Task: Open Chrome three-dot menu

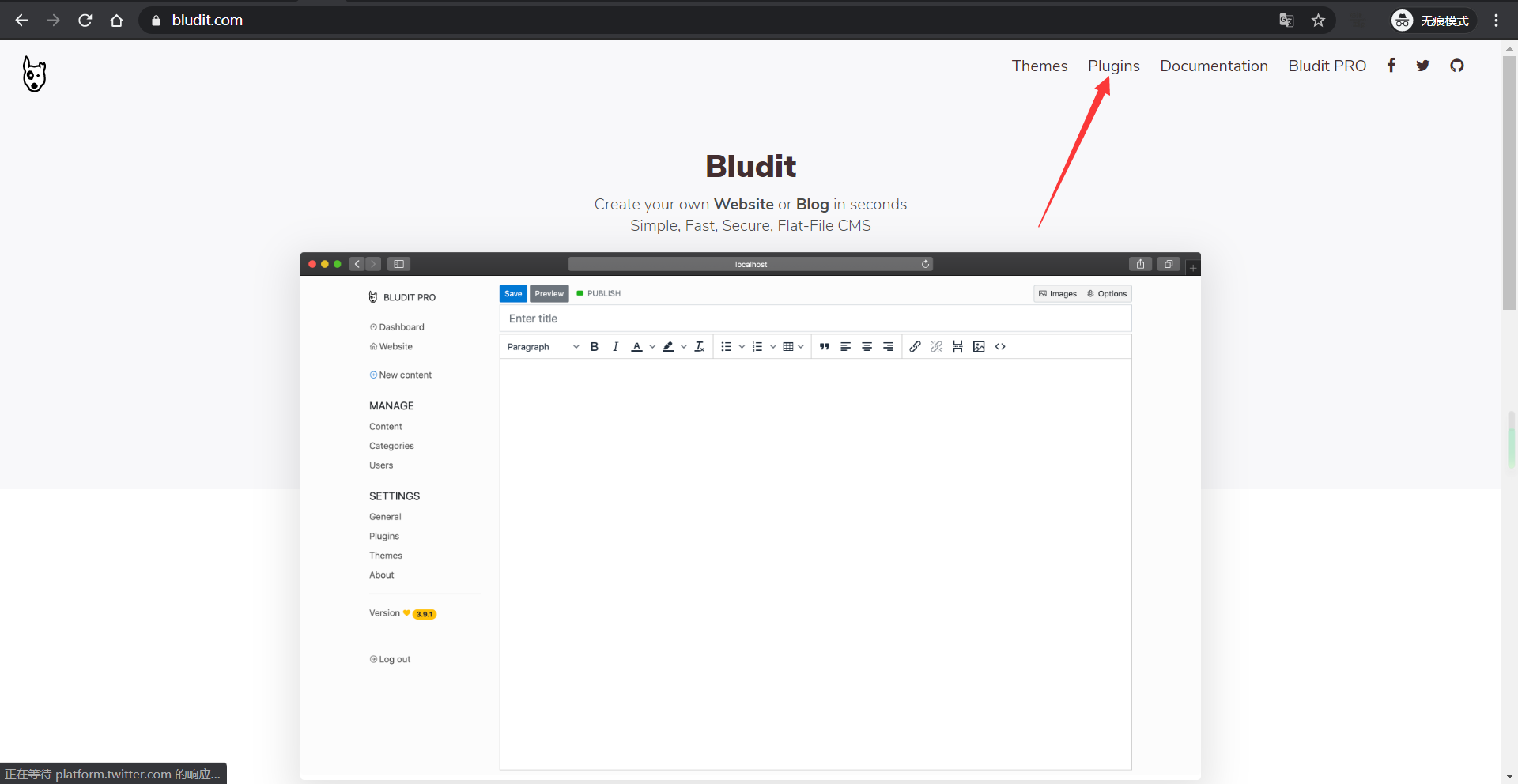Action: click(1496, 21)
